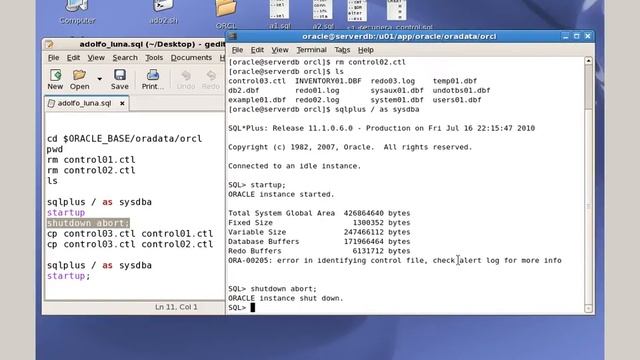Image resolution: width=640 pixels, height=360 pixels.
Task: Expand the Open recent files dropdown arrow
Action: [100, 78]
